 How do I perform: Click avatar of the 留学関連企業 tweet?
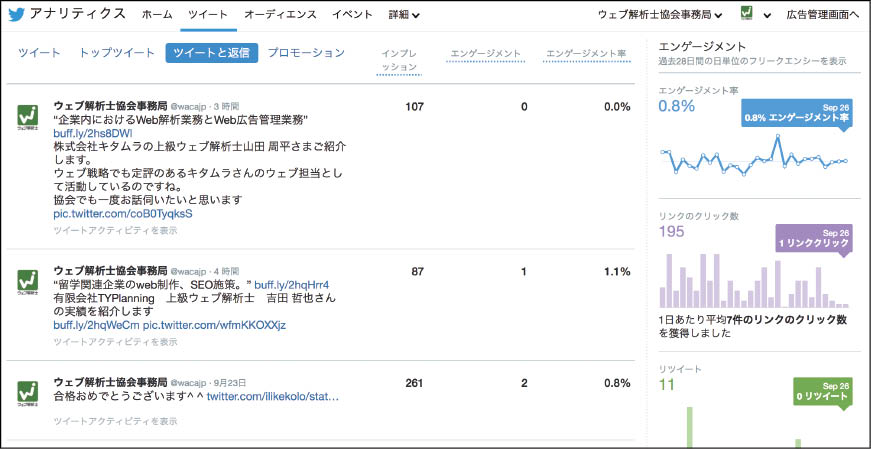point(27,281)
